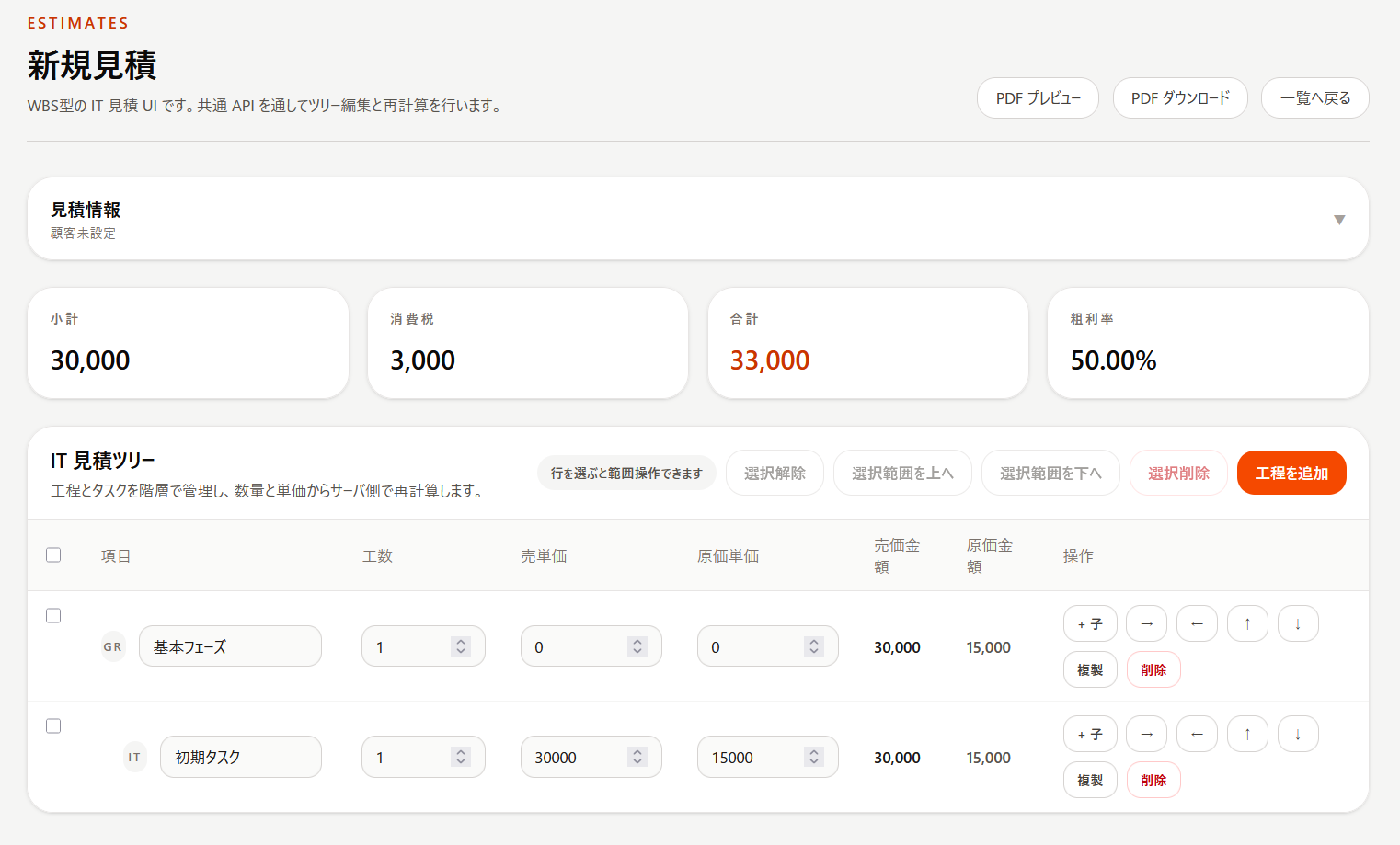Move the 基本フェーズ row down
Viewport: 1400px width, 845px height.
tap(1298, 623)
